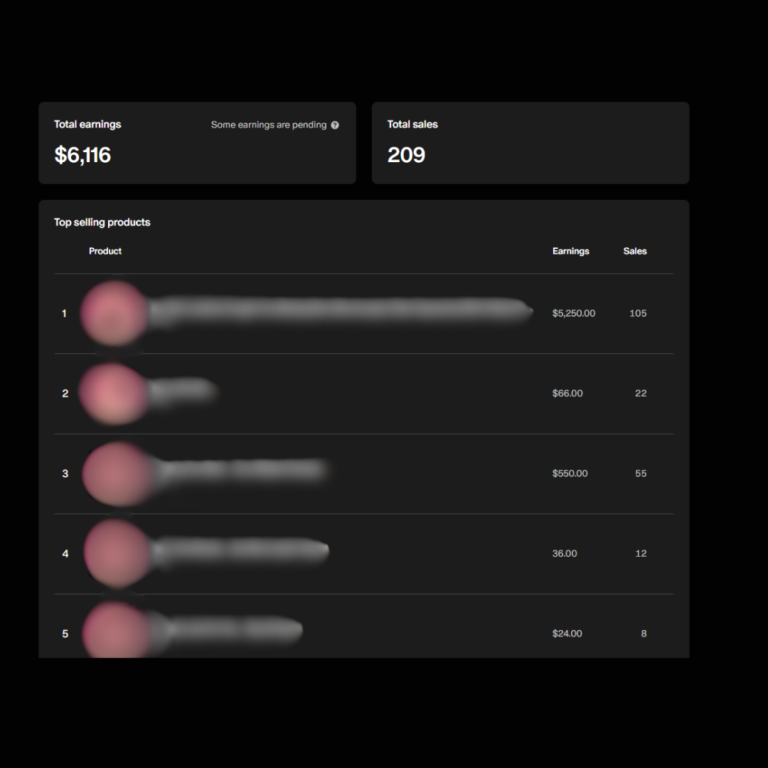Click the rank 4 product thumbnail
The width and height of the screenshot is (768, 768).
pyautogui.click(x=116, y=552)
